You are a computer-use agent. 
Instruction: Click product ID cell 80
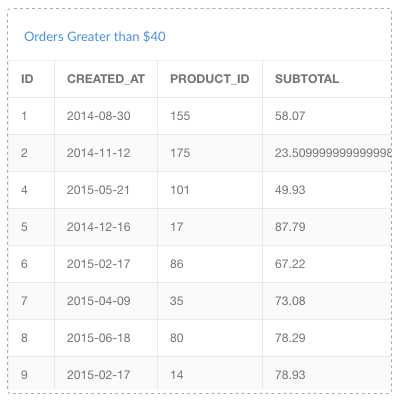click(x=177, y=338)
